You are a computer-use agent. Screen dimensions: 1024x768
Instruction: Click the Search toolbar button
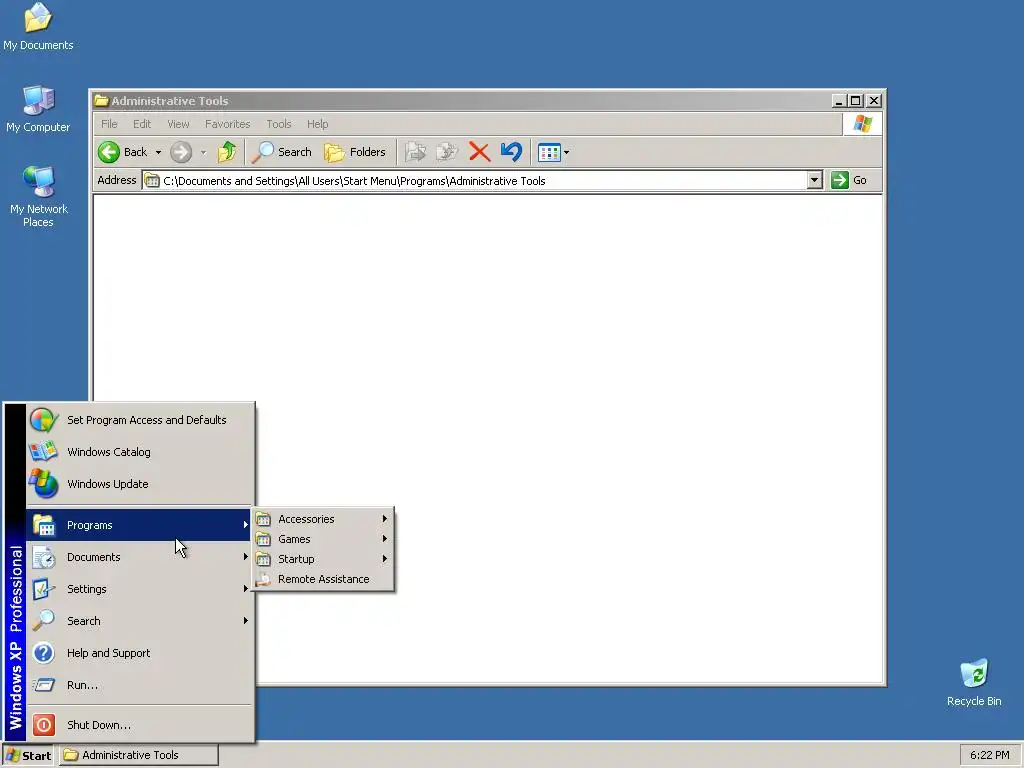pos(282,152)
